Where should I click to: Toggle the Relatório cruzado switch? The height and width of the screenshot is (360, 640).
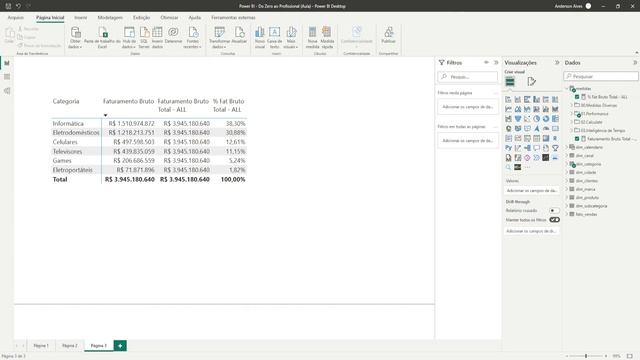click(x=554, y=211)
